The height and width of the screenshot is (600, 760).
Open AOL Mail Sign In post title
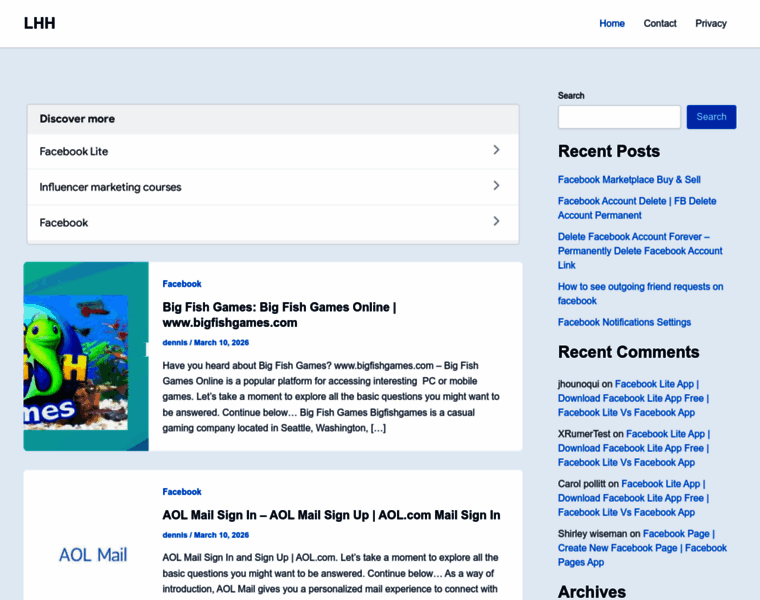coord(331,515)
